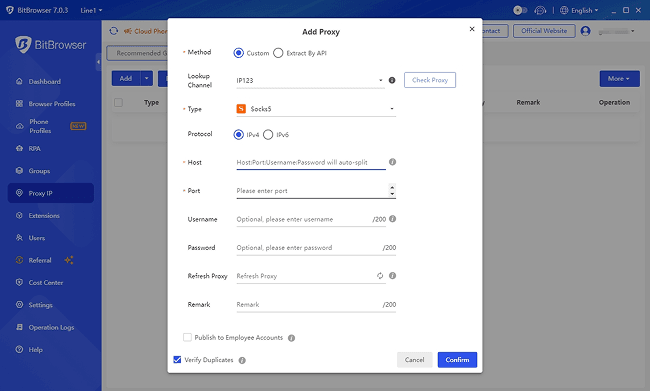The image size is (650, 391).
Task: Click the RPA robot icon
Action: click(x=19, y=148)
